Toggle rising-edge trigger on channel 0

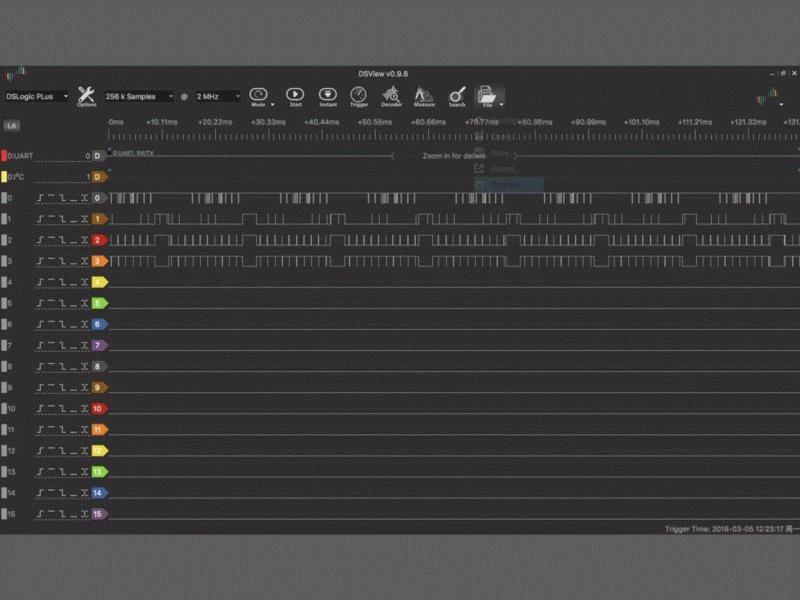(42, 198)
